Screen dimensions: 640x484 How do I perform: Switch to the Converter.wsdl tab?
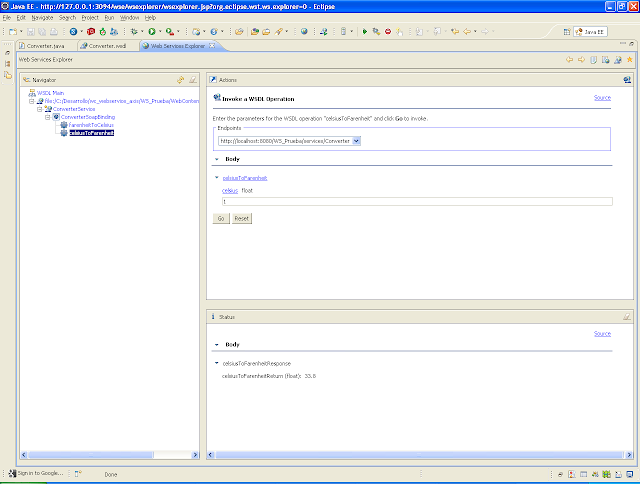[x=107, y=46]
